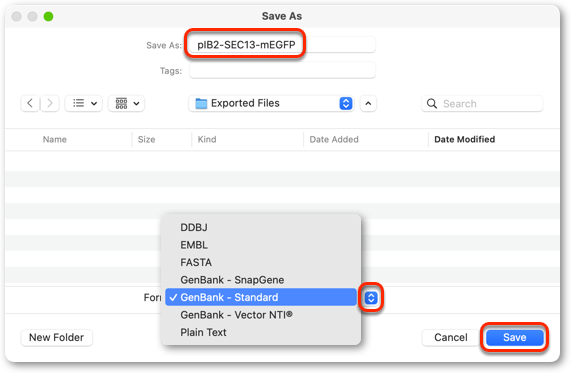
Task: Click the Save button
Action: pyautogui.click(x=515, y=338)
